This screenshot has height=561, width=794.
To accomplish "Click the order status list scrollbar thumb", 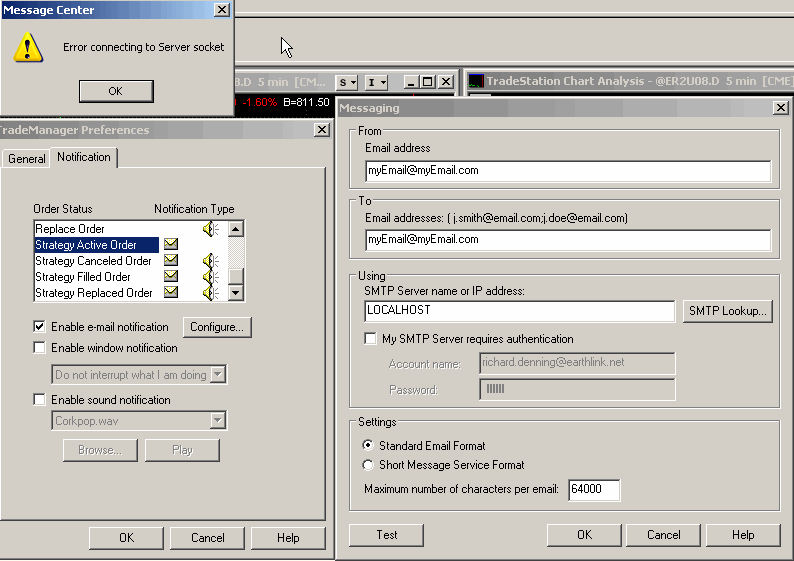I will [235, 276].
